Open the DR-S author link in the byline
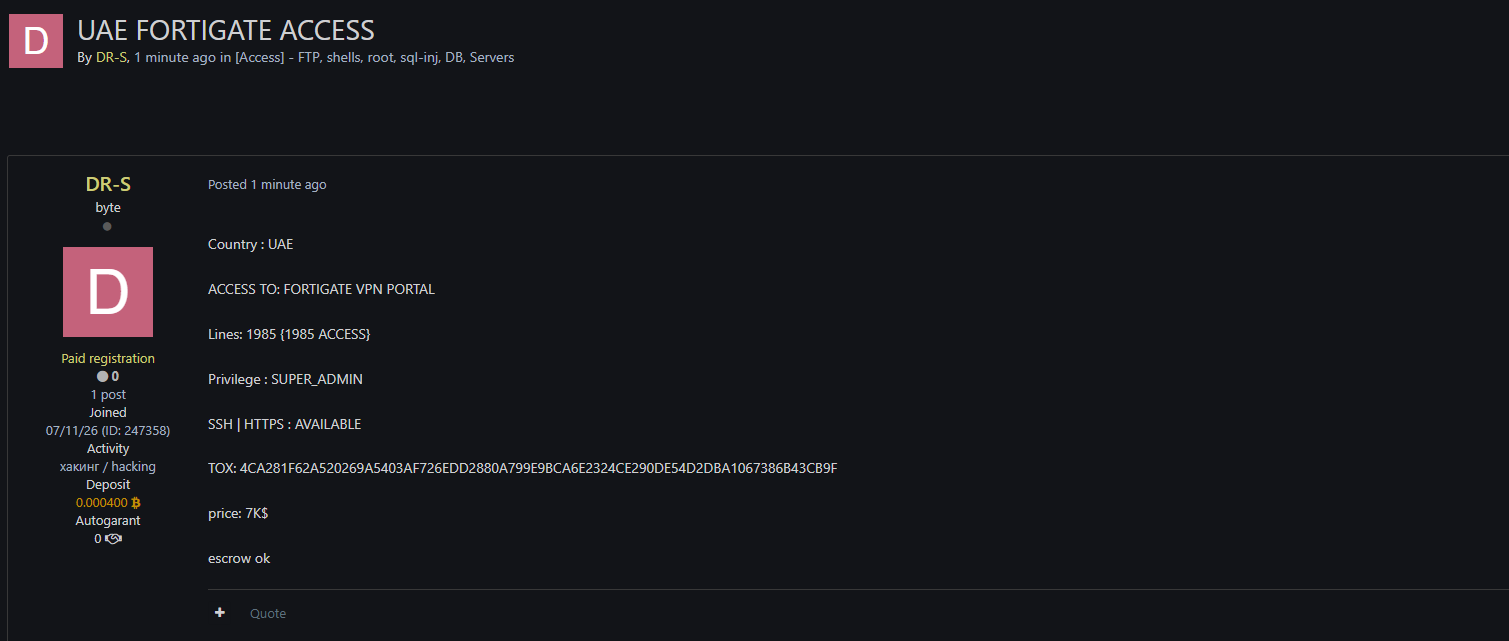This screenshot has width=1509, height=641. (111, 58)
